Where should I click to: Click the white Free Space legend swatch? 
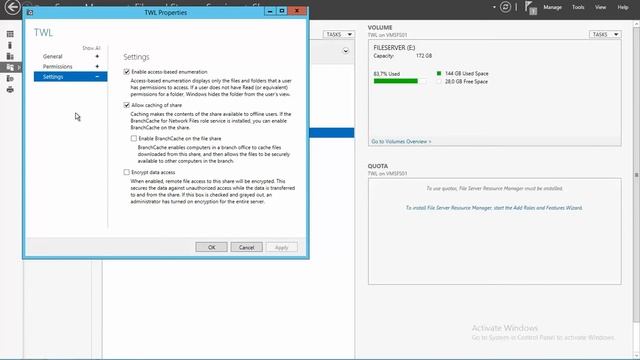439,82
